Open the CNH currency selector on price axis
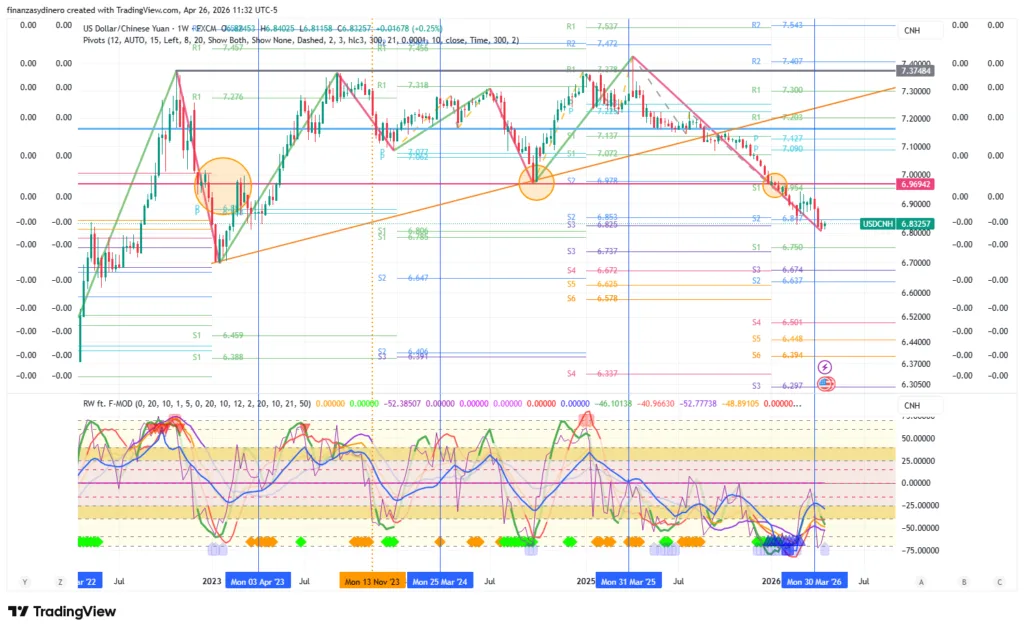Viewport: 1024px width, 632px height. pyautogui.click(x=911, y=30)
